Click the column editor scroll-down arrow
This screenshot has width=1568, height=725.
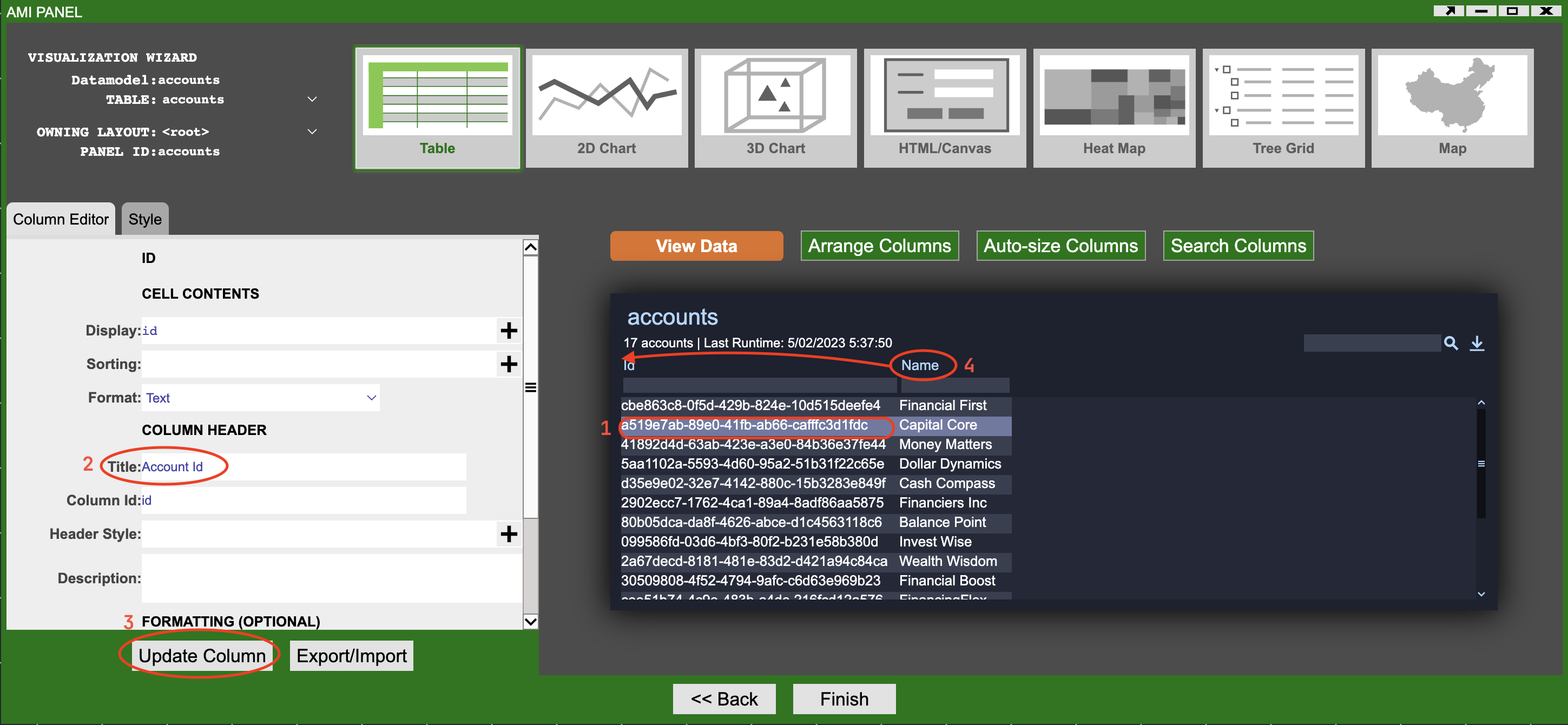click(530, 621)
